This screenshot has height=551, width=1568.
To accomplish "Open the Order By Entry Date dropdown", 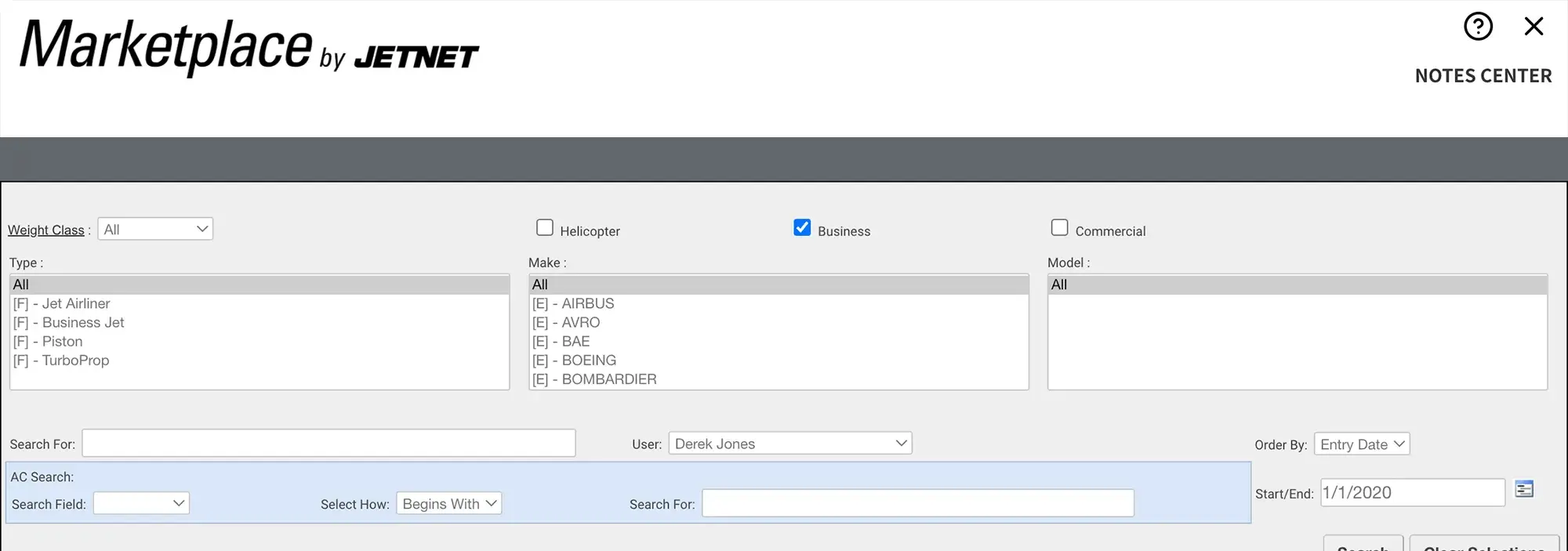I will pyautogui.click(x=1361, y=444).
